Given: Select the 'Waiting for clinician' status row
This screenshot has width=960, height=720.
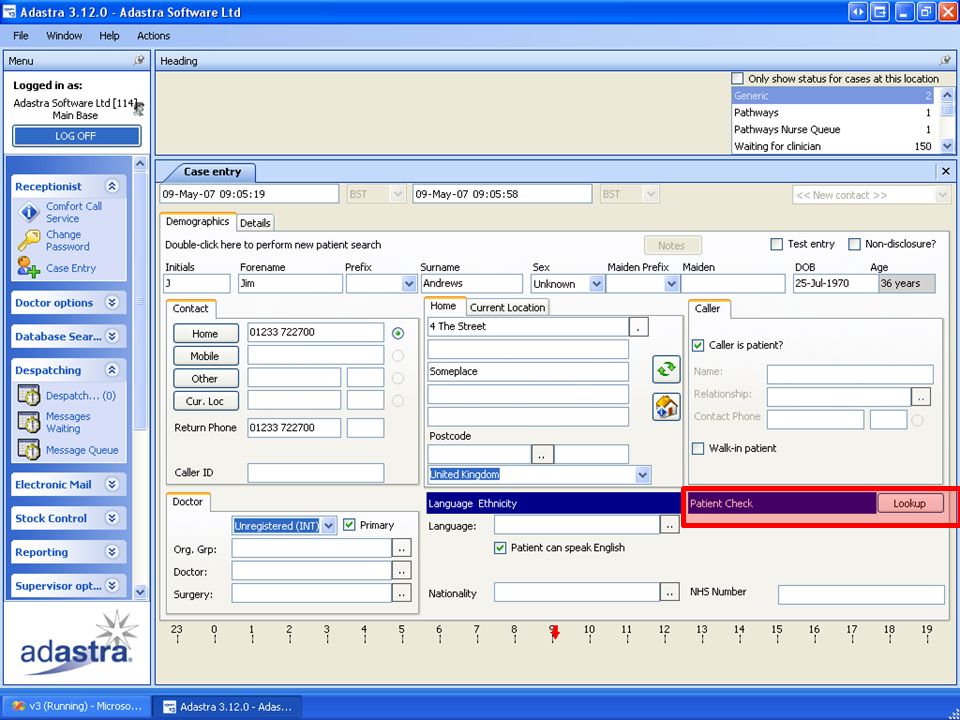Looking at the screenshot, I should coord(834,146).
